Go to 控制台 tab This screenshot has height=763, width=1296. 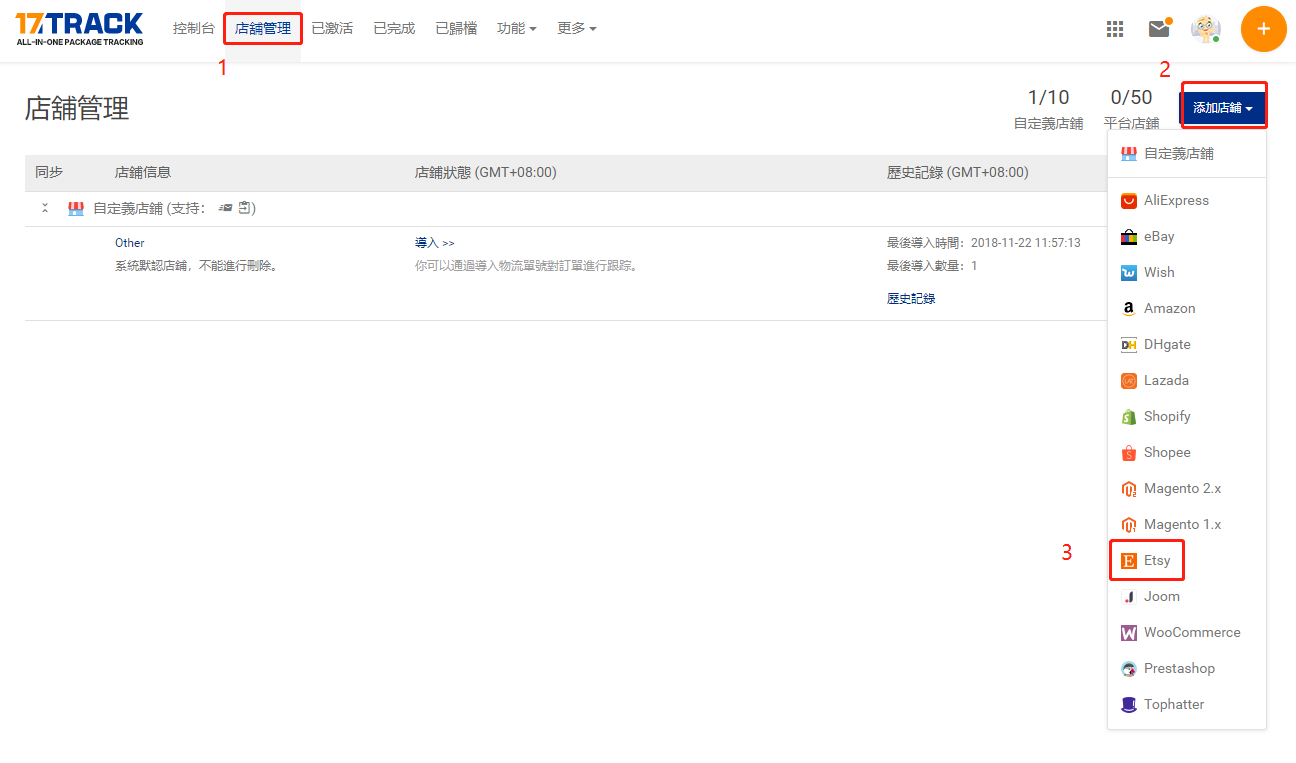(x=194, y=28)
